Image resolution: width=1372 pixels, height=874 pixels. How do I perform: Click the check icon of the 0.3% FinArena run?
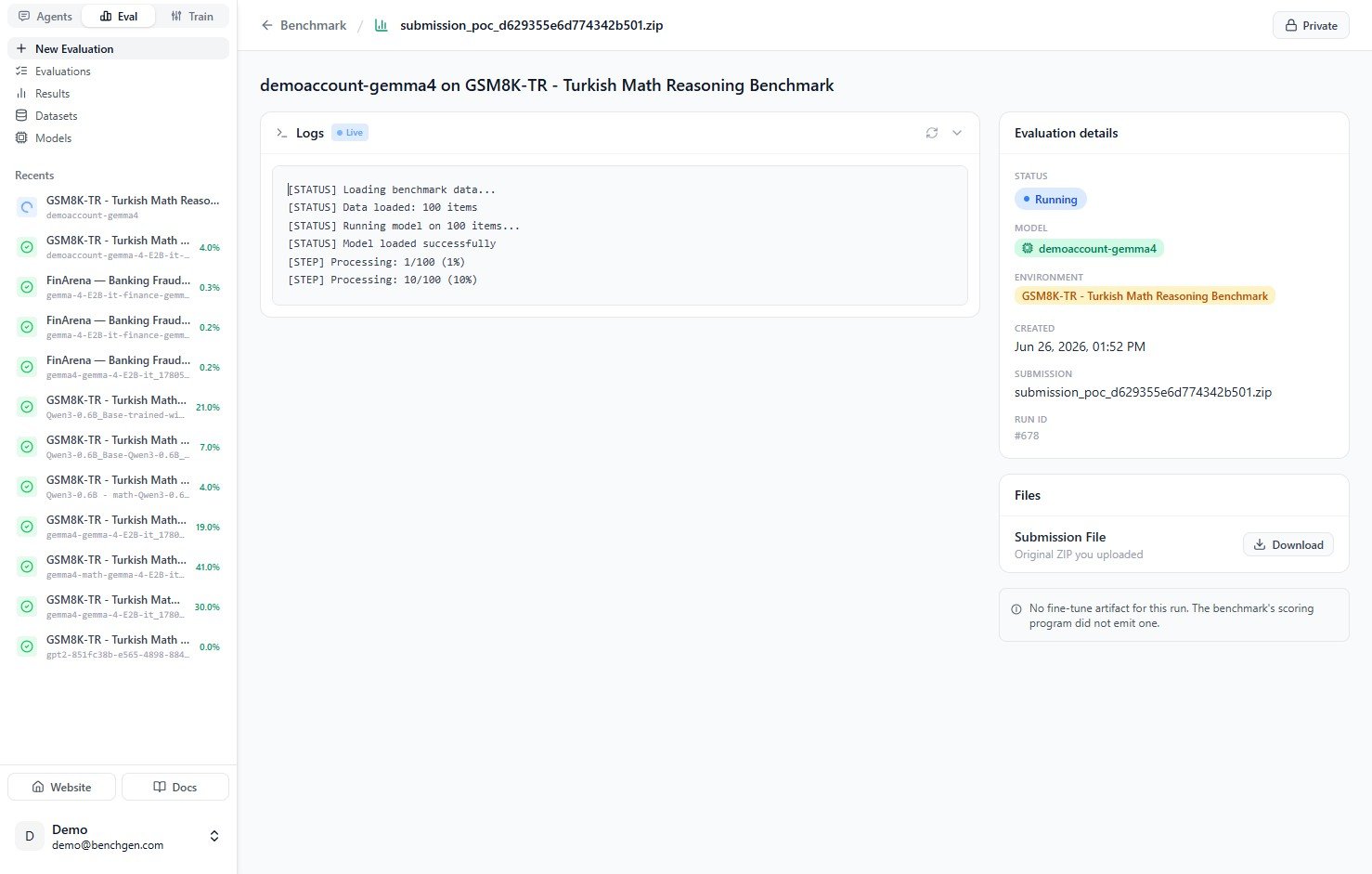[27, 287]
